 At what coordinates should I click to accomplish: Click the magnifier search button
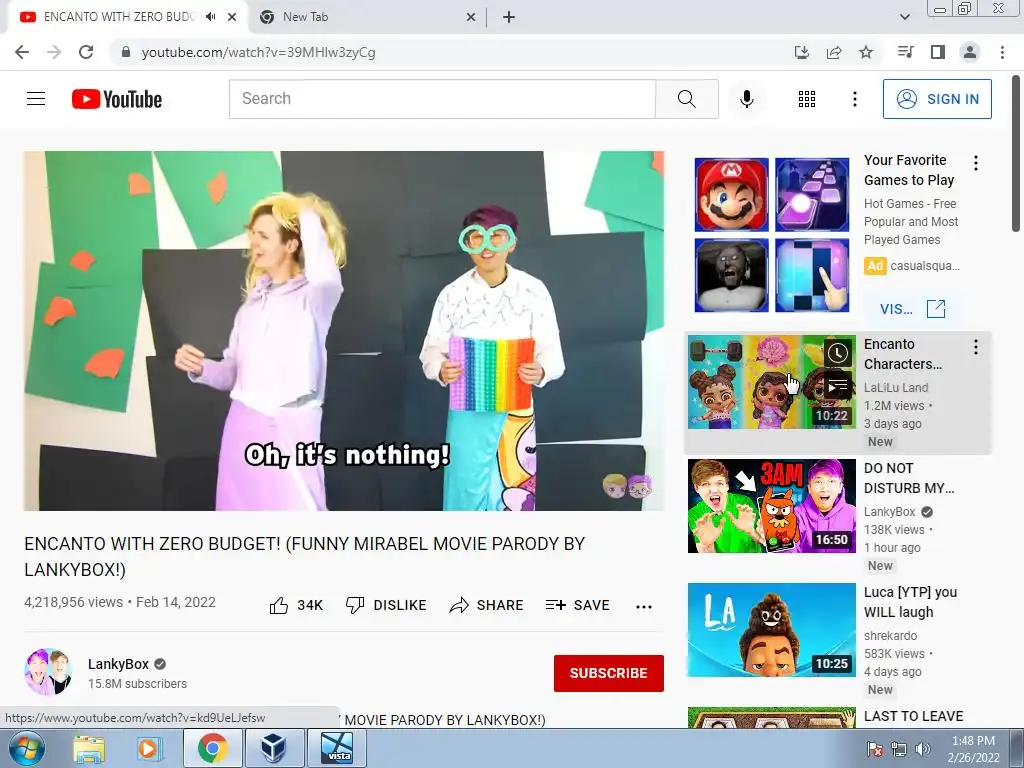coord(686,99)
